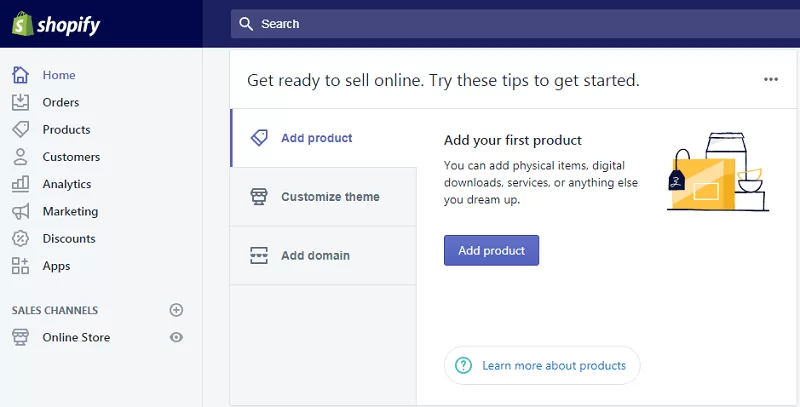This screenshot has width=800, height=407.
Task: Click the Add domain tab icon
Action: pos(259,256)
